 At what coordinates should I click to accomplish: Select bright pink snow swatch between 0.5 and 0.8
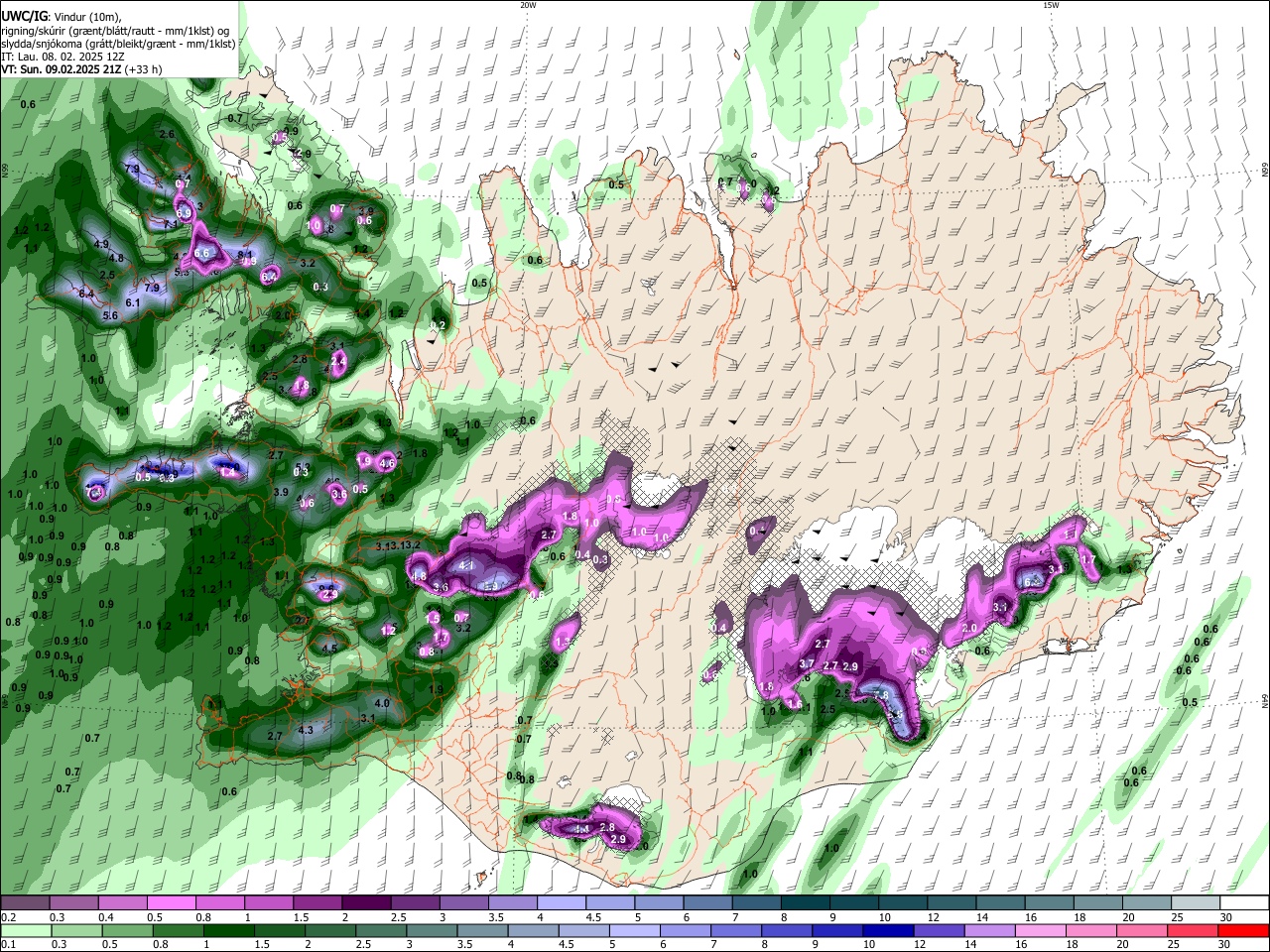click(x=172, y=903)
